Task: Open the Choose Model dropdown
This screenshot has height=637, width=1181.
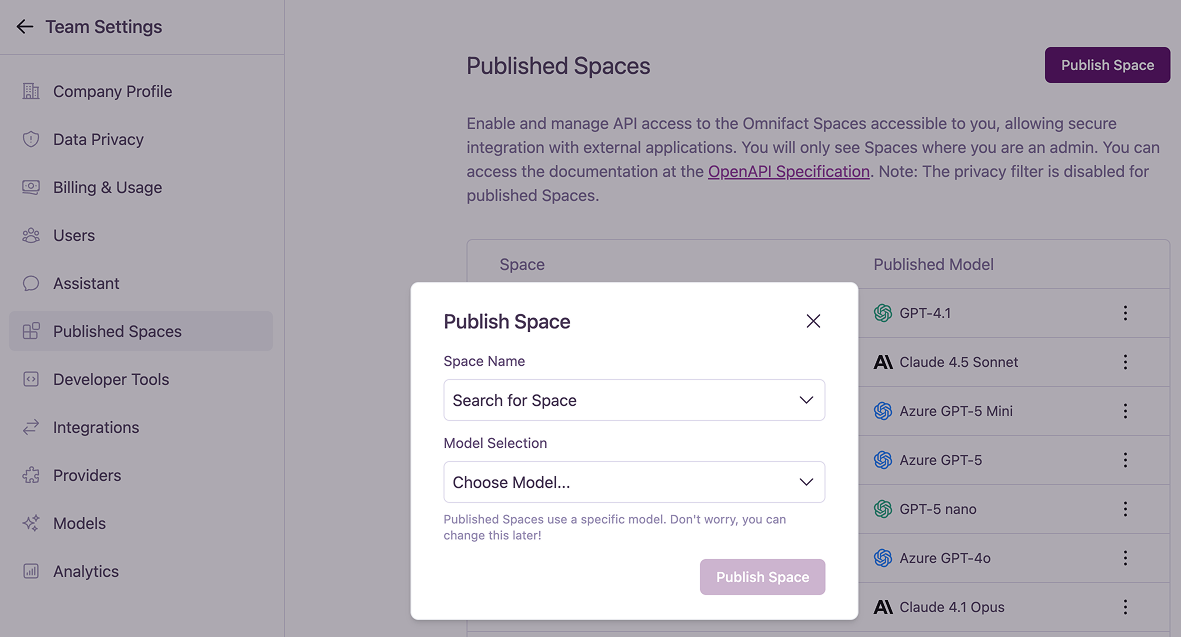Action: click(x=634, y=482)
